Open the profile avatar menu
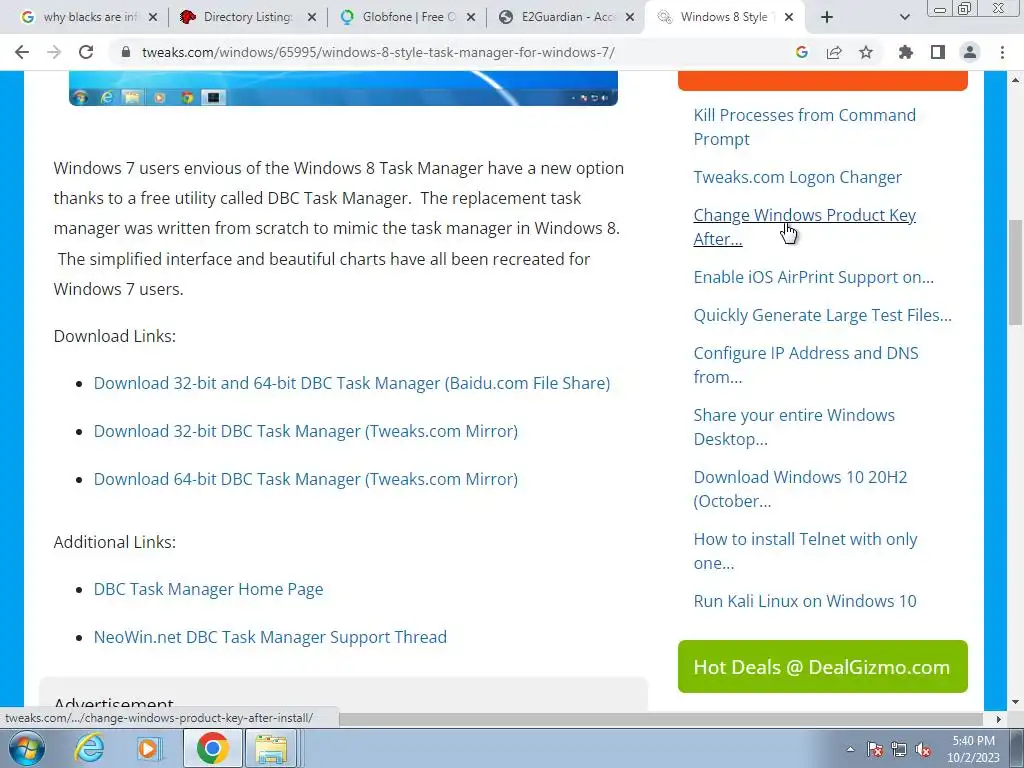Screen dimensions: 1024x768 click(970, 52)
